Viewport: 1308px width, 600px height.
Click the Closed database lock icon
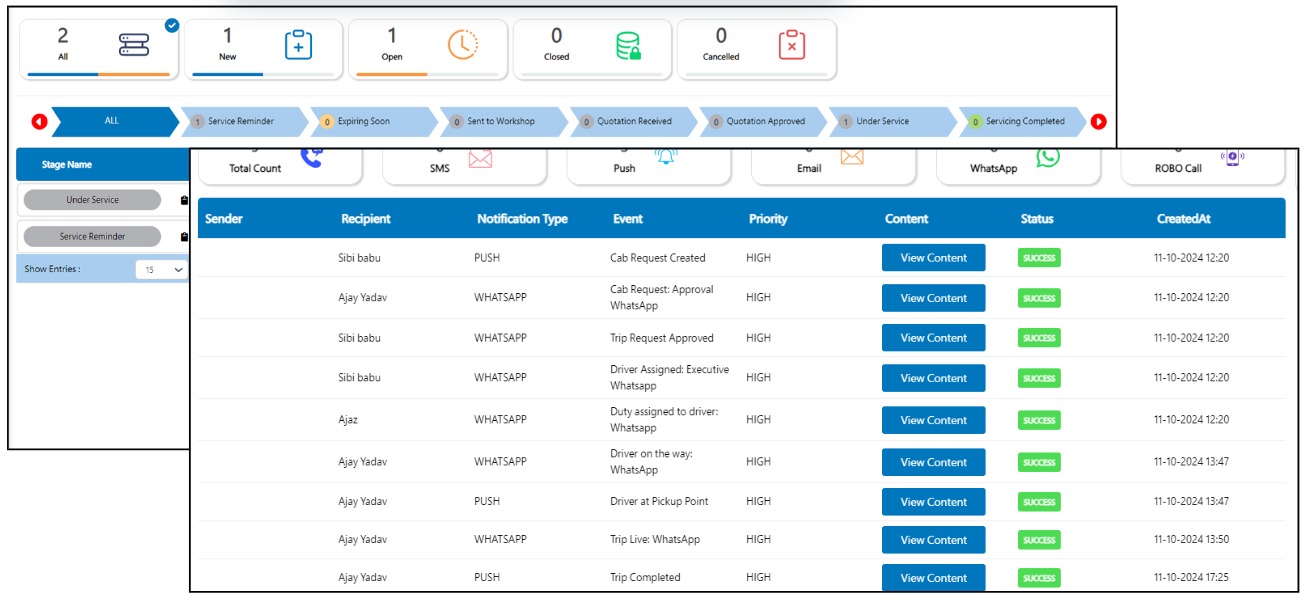click(x=628, y=46)
